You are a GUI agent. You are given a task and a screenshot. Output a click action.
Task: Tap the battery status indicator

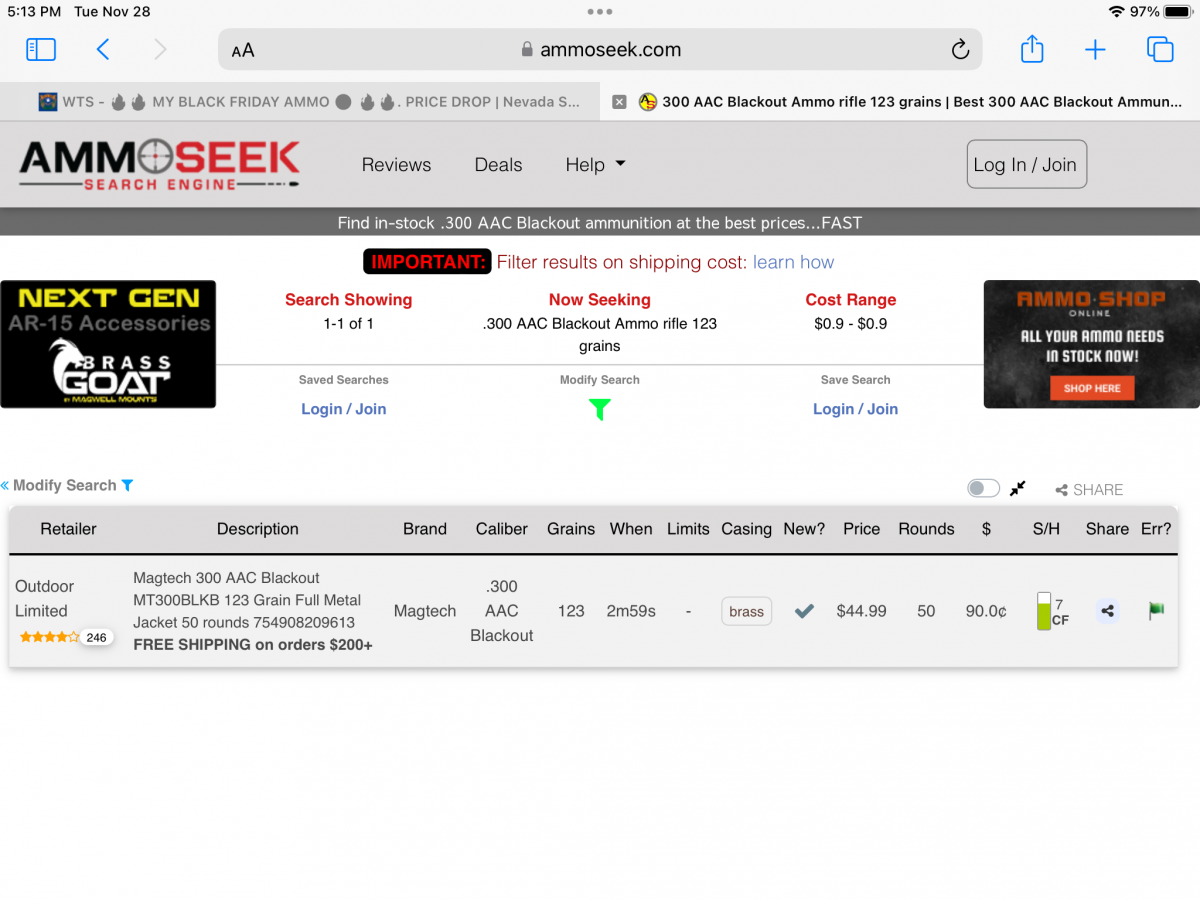point(1177,12)
